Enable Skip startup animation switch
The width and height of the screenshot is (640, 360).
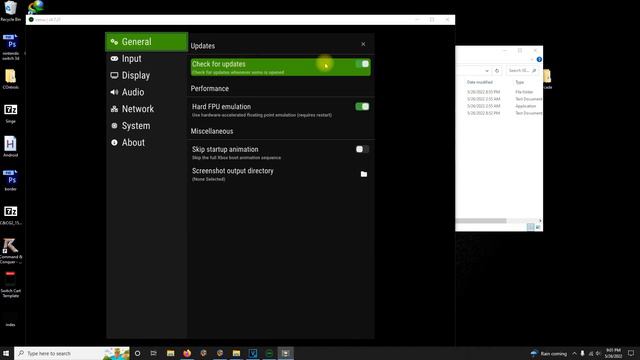click(362, 149)
